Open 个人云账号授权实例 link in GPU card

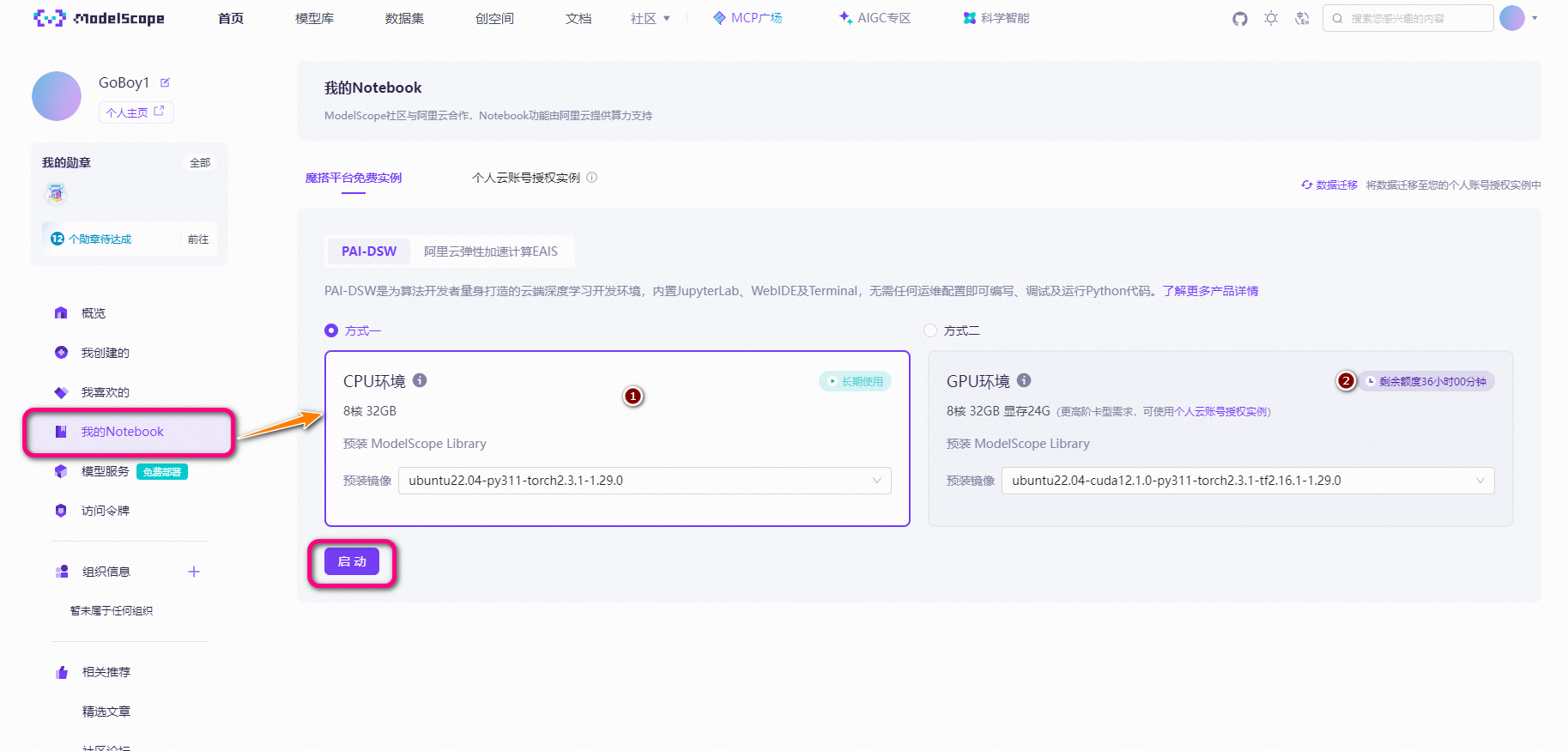(x=1221, y=412)
